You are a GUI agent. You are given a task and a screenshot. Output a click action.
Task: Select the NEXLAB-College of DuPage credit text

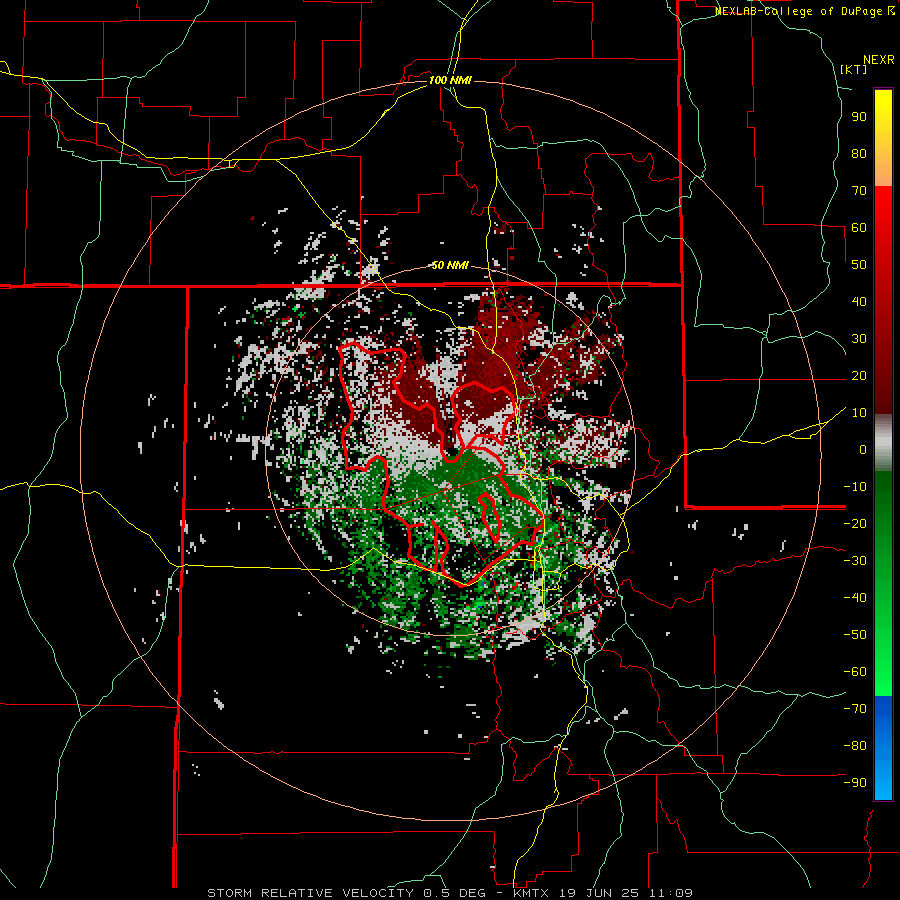click(799, 11)
